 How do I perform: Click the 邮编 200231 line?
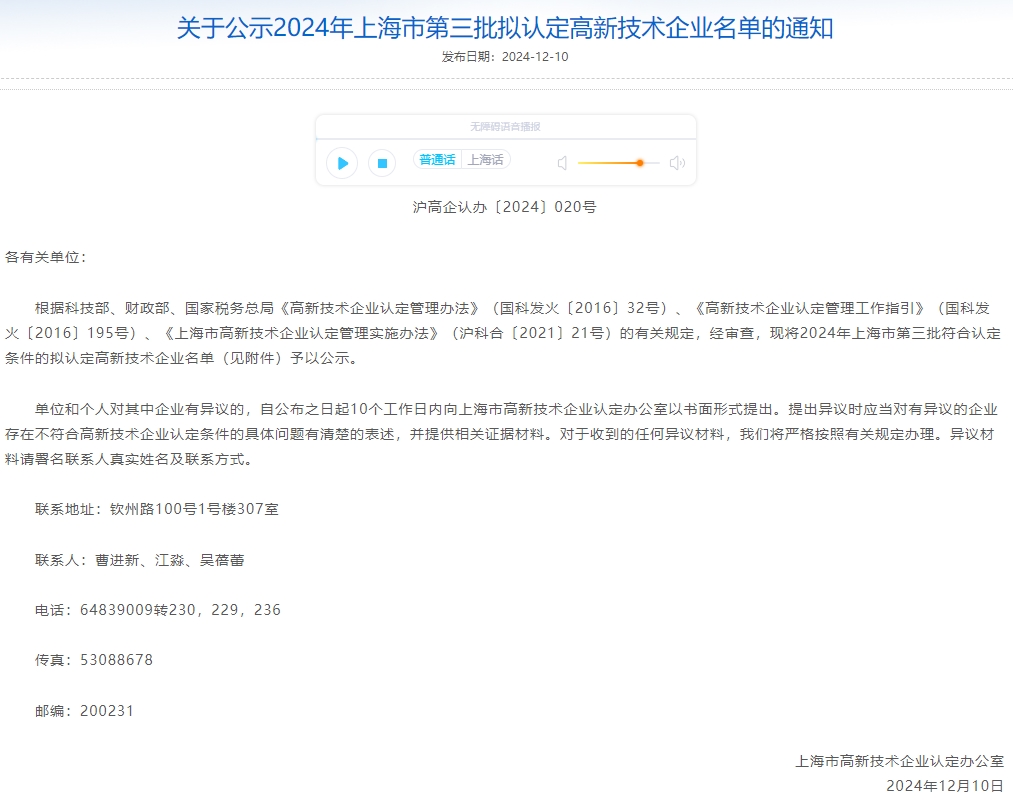(x=85, y=711)
